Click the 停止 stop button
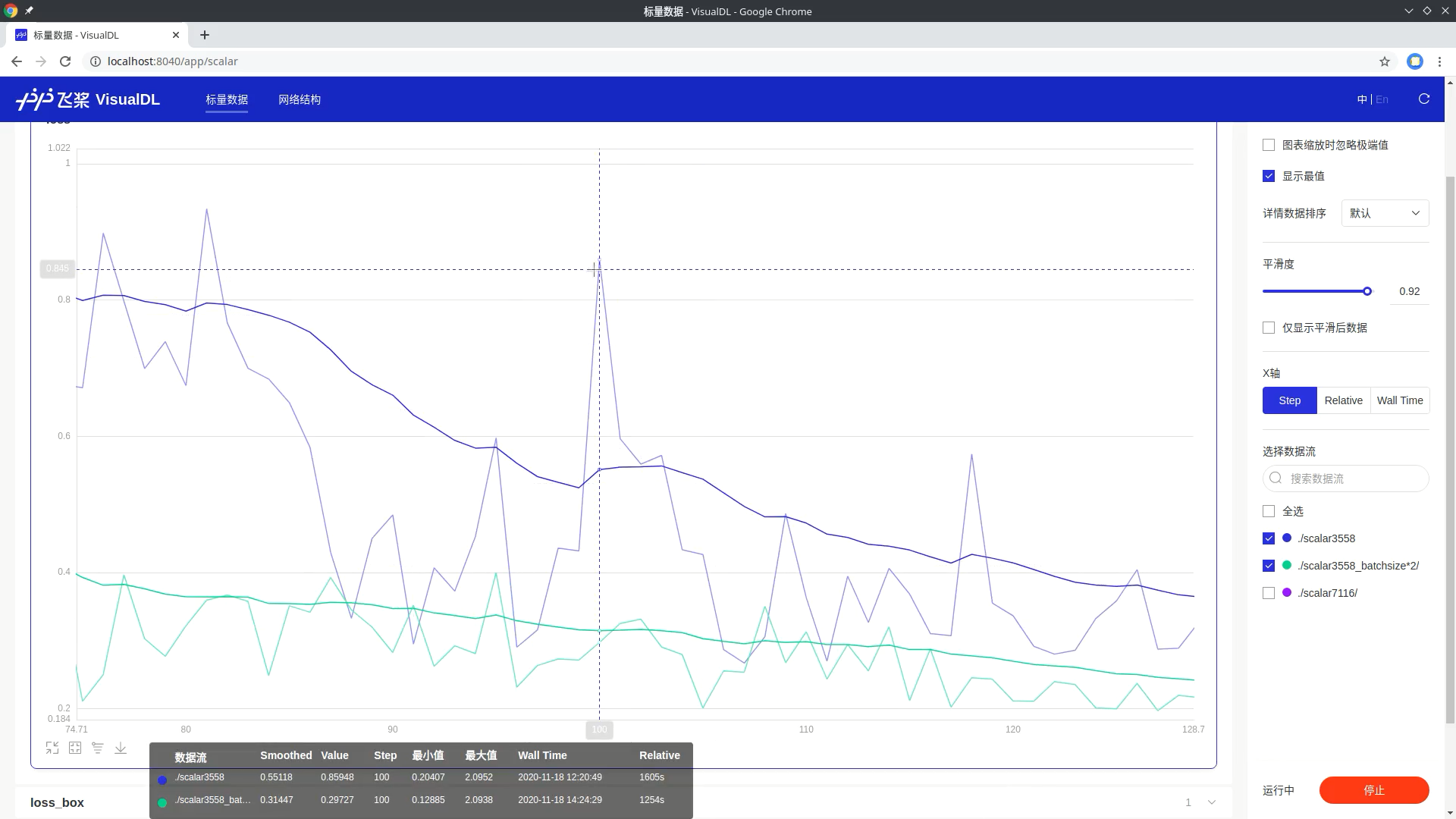Image resolution: width=1456 pixels, height=819 pixels. point(1374,790)
